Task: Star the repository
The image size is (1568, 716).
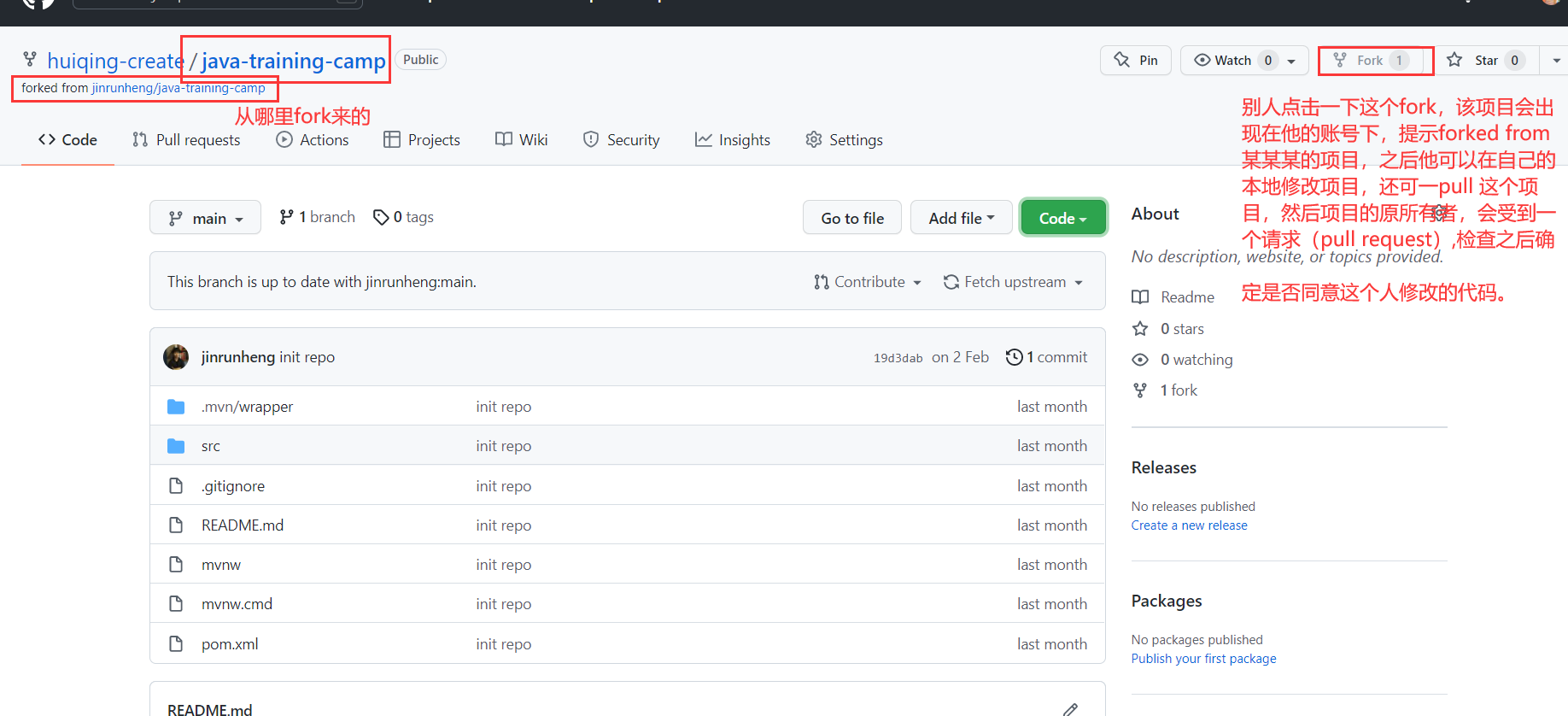Action: click(1486, 61)
